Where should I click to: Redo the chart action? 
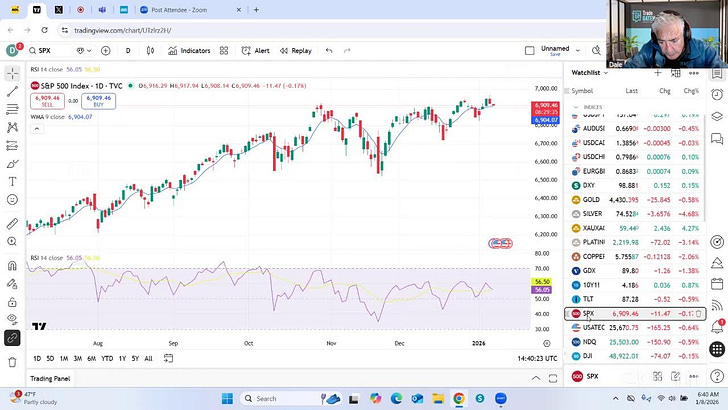(x=347, y=51)
